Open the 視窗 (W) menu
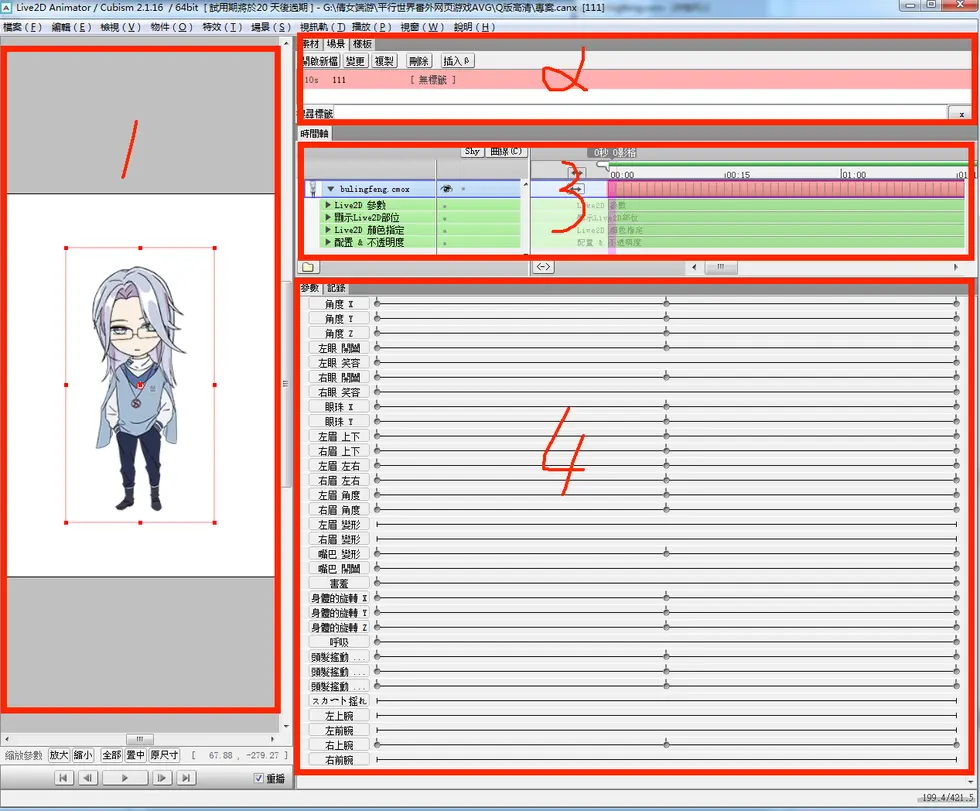 click(x=422, y=27)
